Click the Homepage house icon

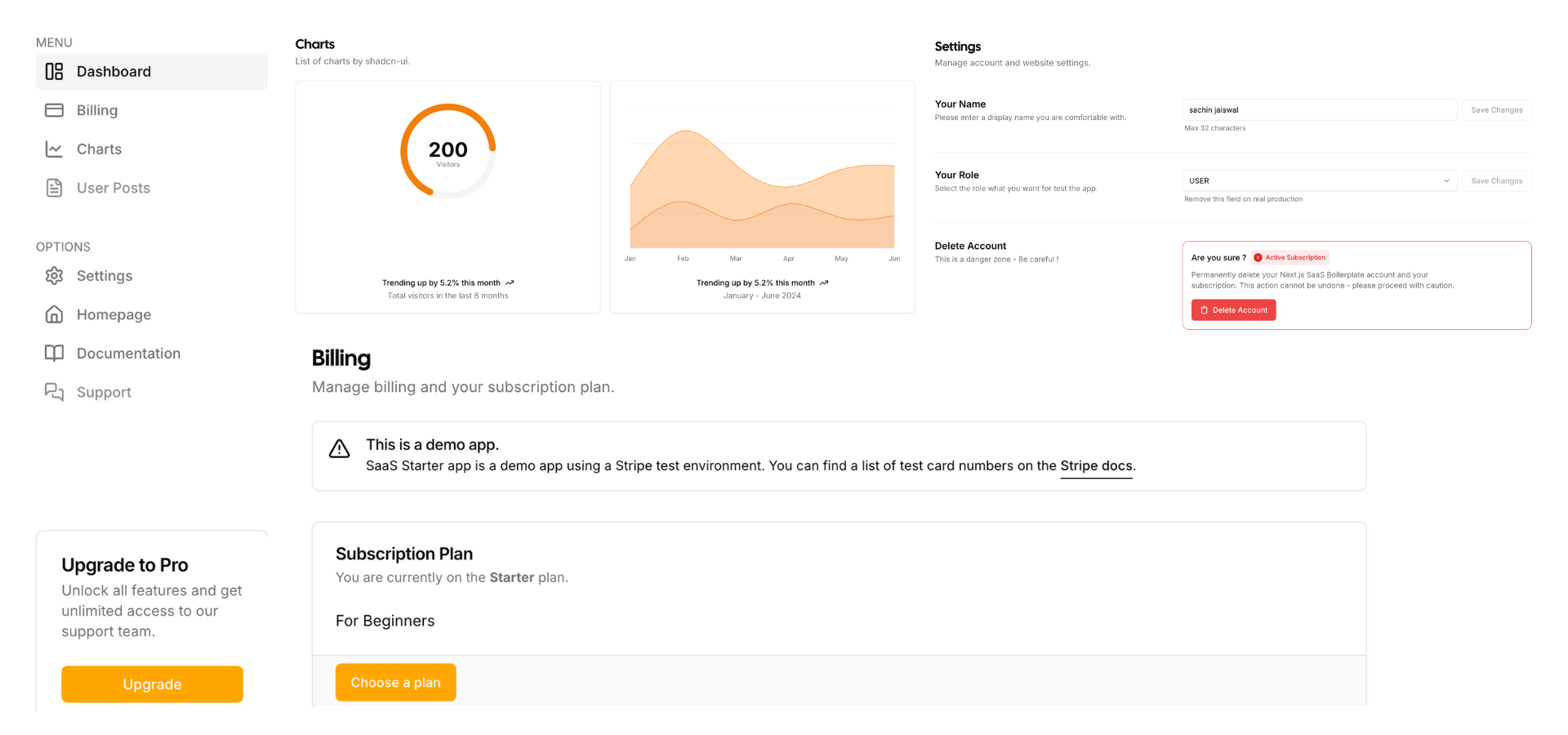click(54, 314)
